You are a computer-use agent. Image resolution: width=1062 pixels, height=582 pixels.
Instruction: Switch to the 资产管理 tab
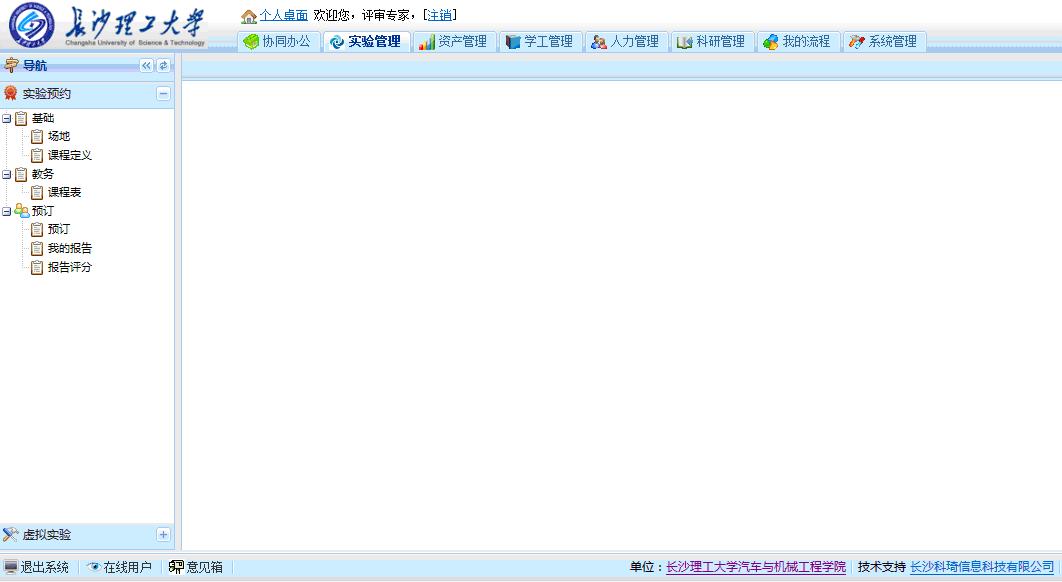point(454,42)
